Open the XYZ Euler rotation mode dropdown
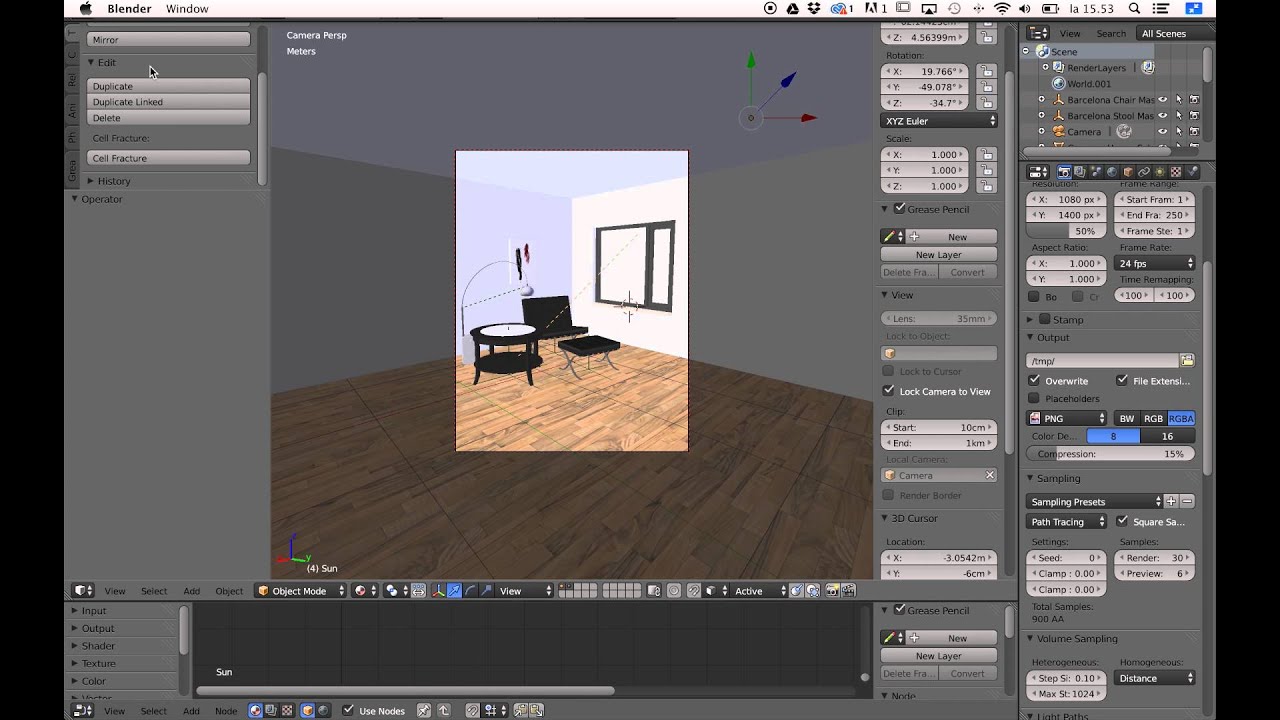Screen dimensions: 1280x720 click(939, 121)
